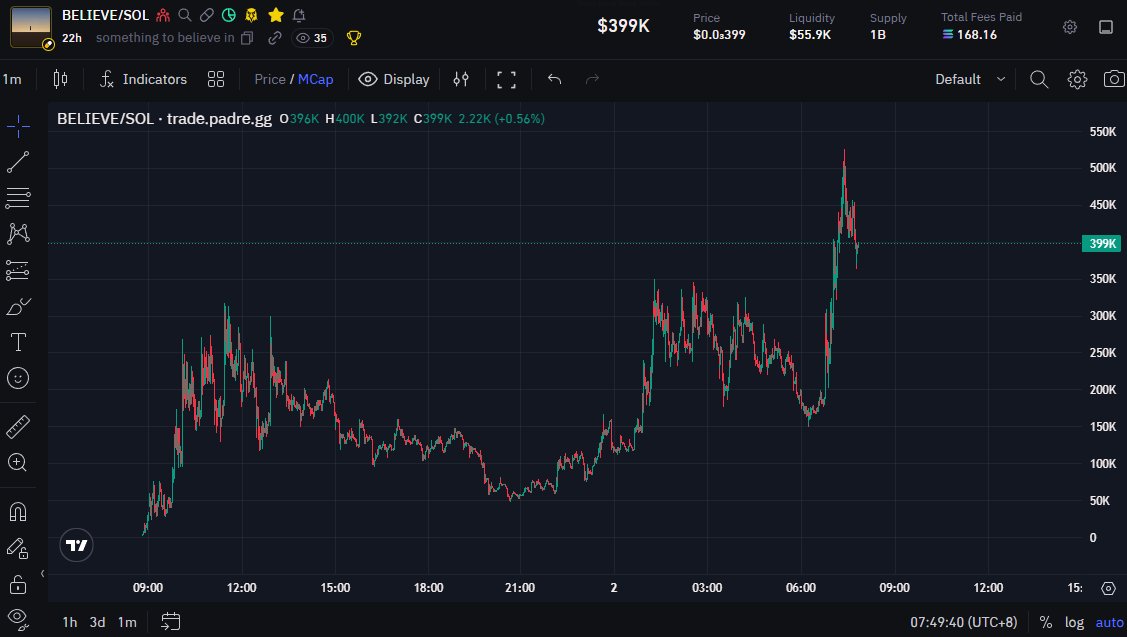This screenshot has width=1127, height=637.
Task: Open the Fibonacci retracement tools
Action: click(18, 197)
